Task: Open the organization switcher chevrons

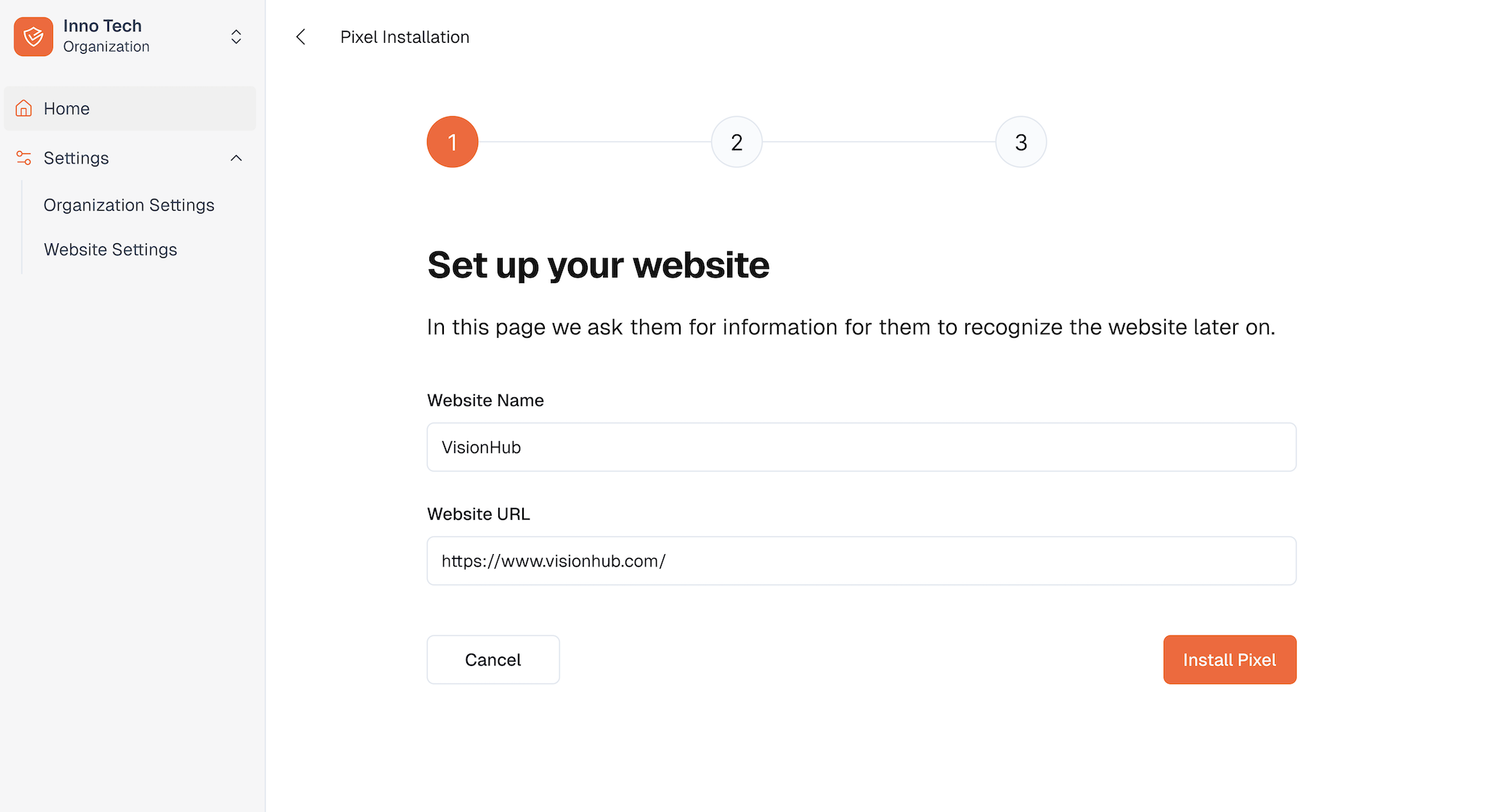Action: [236, 36]
